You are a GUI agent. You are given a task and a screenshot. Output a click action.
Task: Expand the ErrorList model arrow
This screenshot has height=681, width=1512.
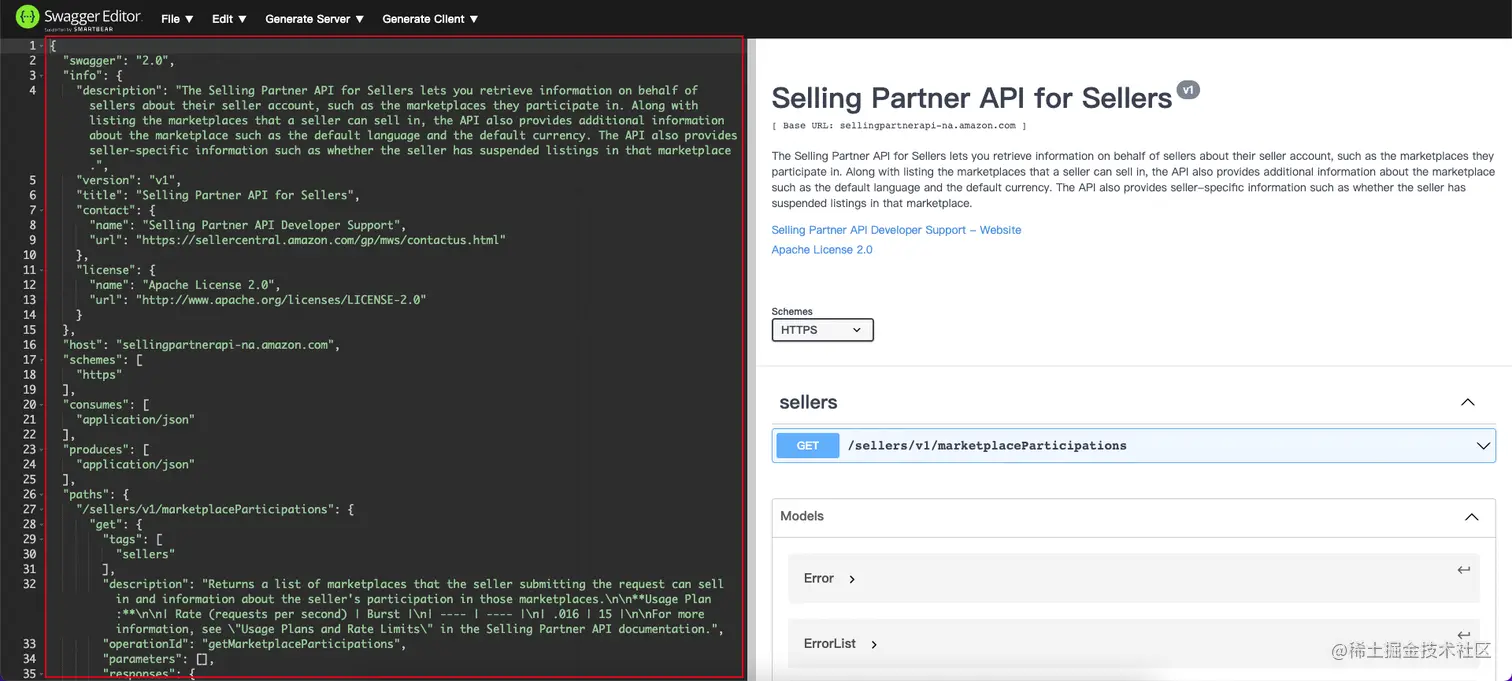point(874,644)
